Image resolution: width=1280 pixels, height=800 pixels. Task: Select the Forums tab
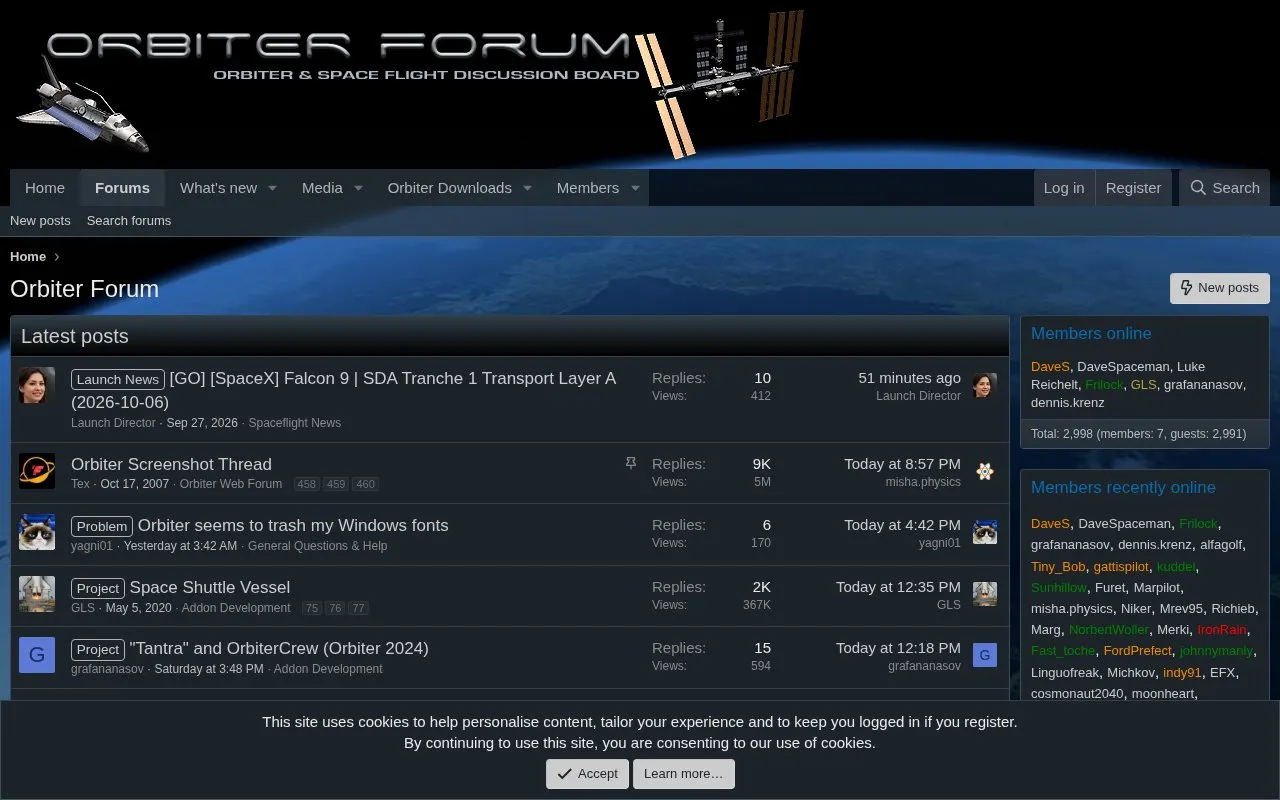(122, 188)
